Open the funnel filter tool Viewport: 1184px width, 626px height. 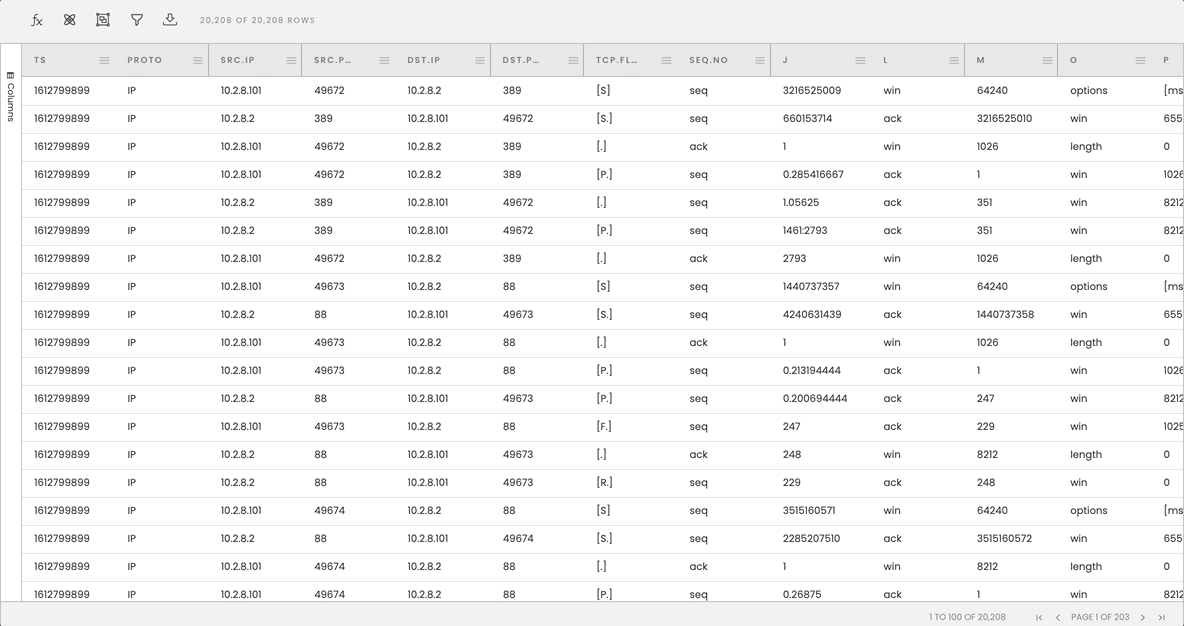(x=137, y=20)
